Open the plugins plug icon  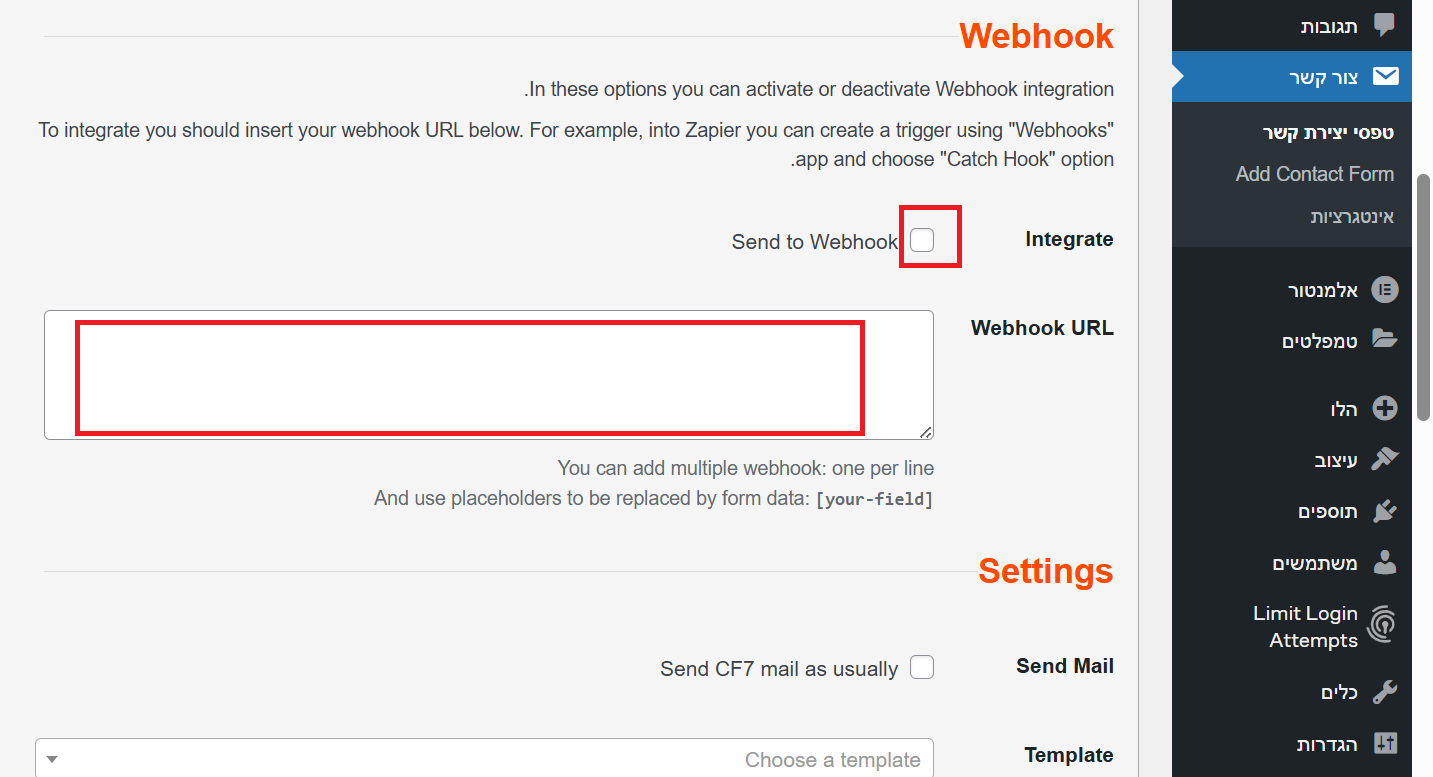click(1384, 511)
